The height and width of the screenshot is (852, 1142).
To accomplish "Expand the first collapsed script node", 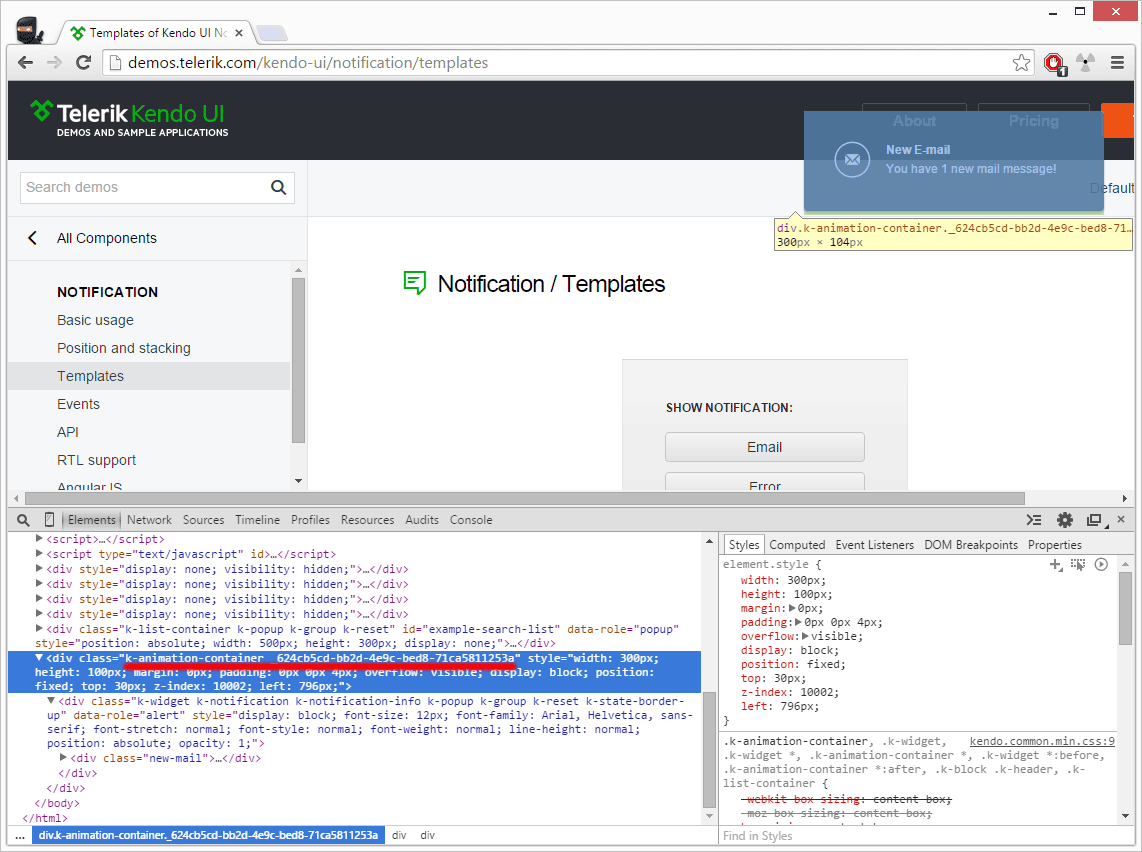I will [x=39, y=539].
